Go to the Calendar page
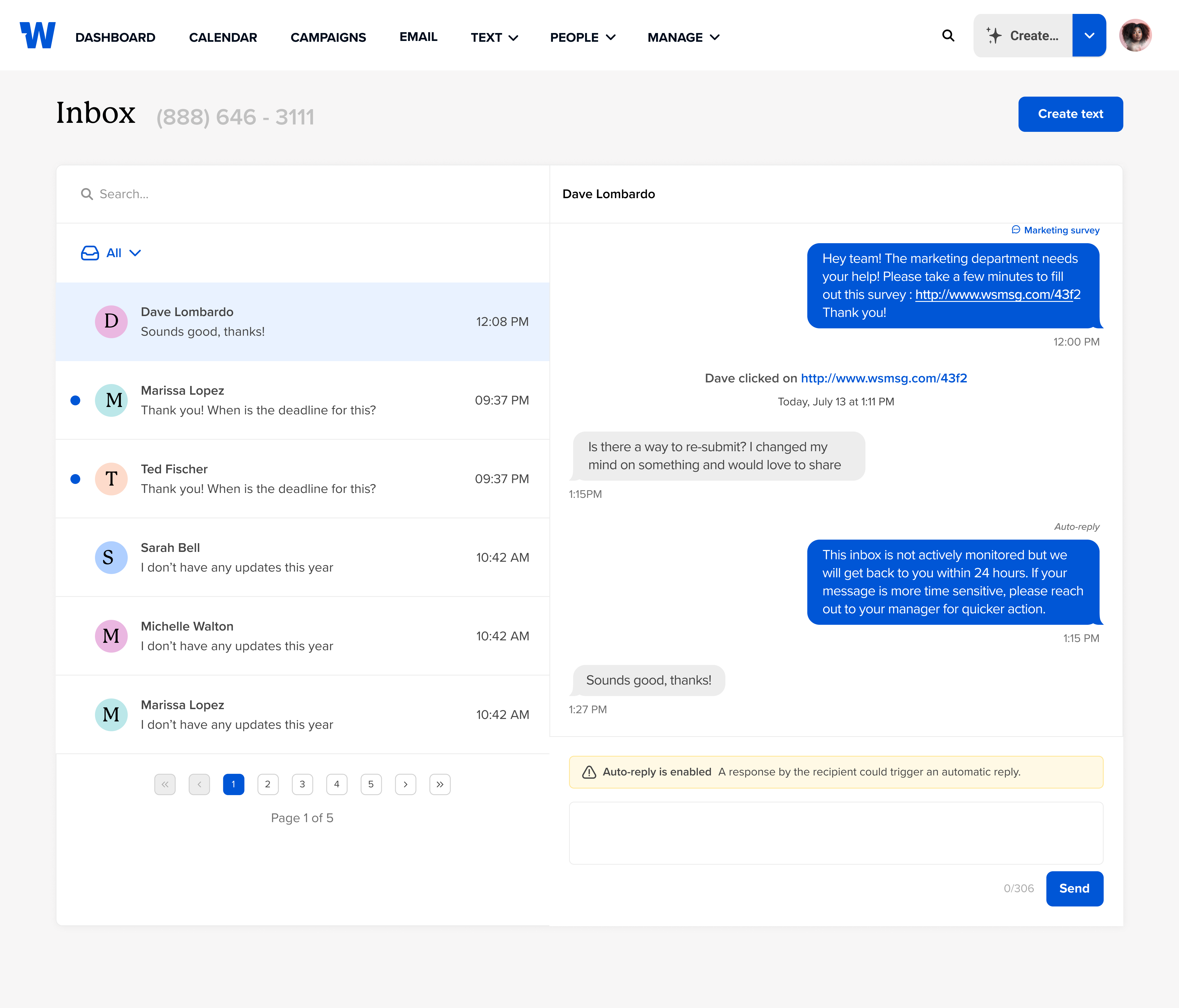This screenshot has height=1008, width=1179. (223, 37)
